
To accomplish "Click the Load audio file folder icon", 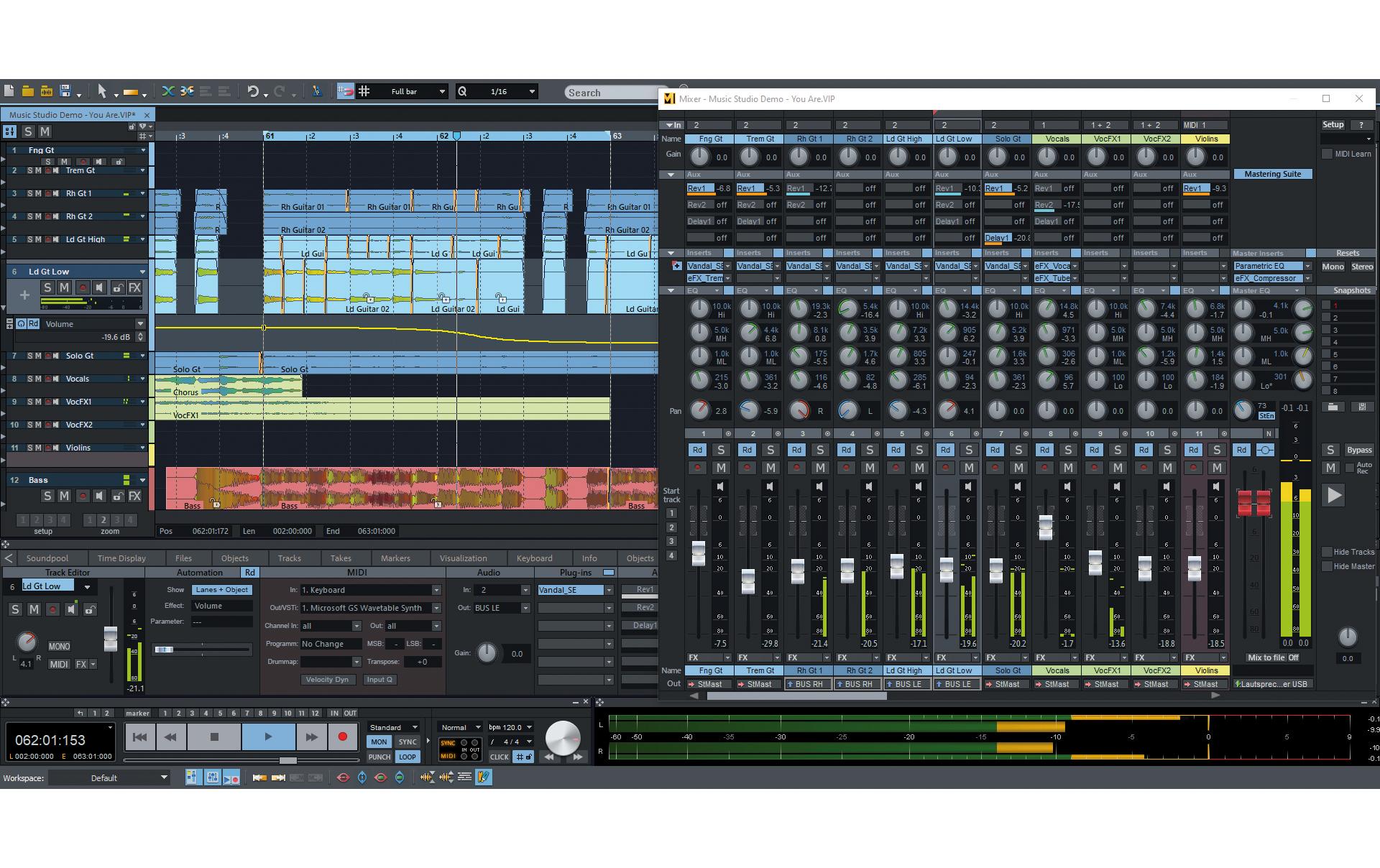I will tap(46, 91).
